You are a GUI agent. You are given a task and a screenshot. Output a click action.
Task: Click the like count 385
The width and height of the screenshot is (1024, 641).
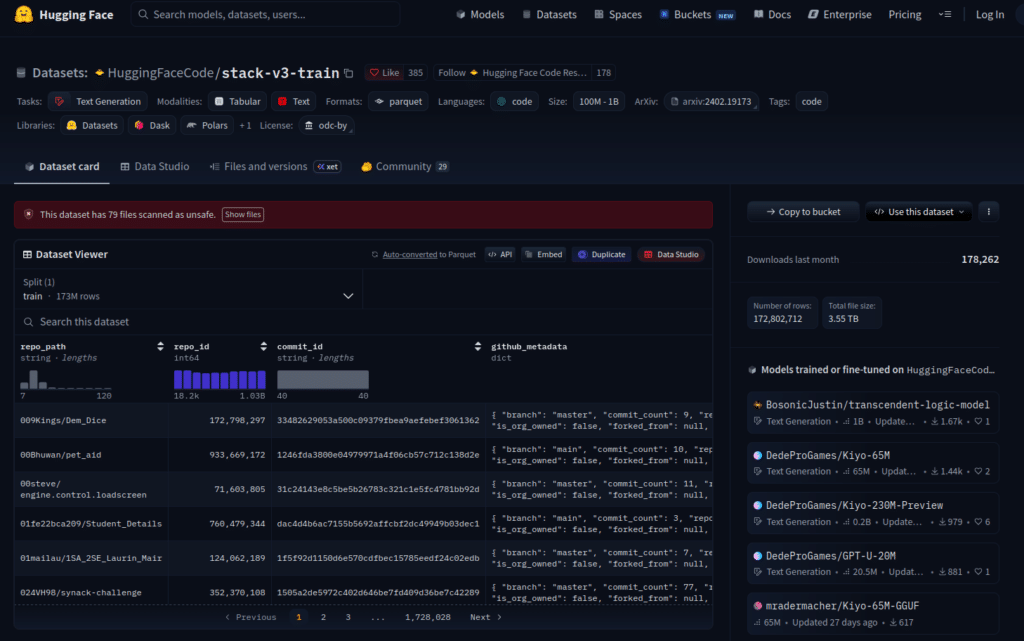(415, 72)
